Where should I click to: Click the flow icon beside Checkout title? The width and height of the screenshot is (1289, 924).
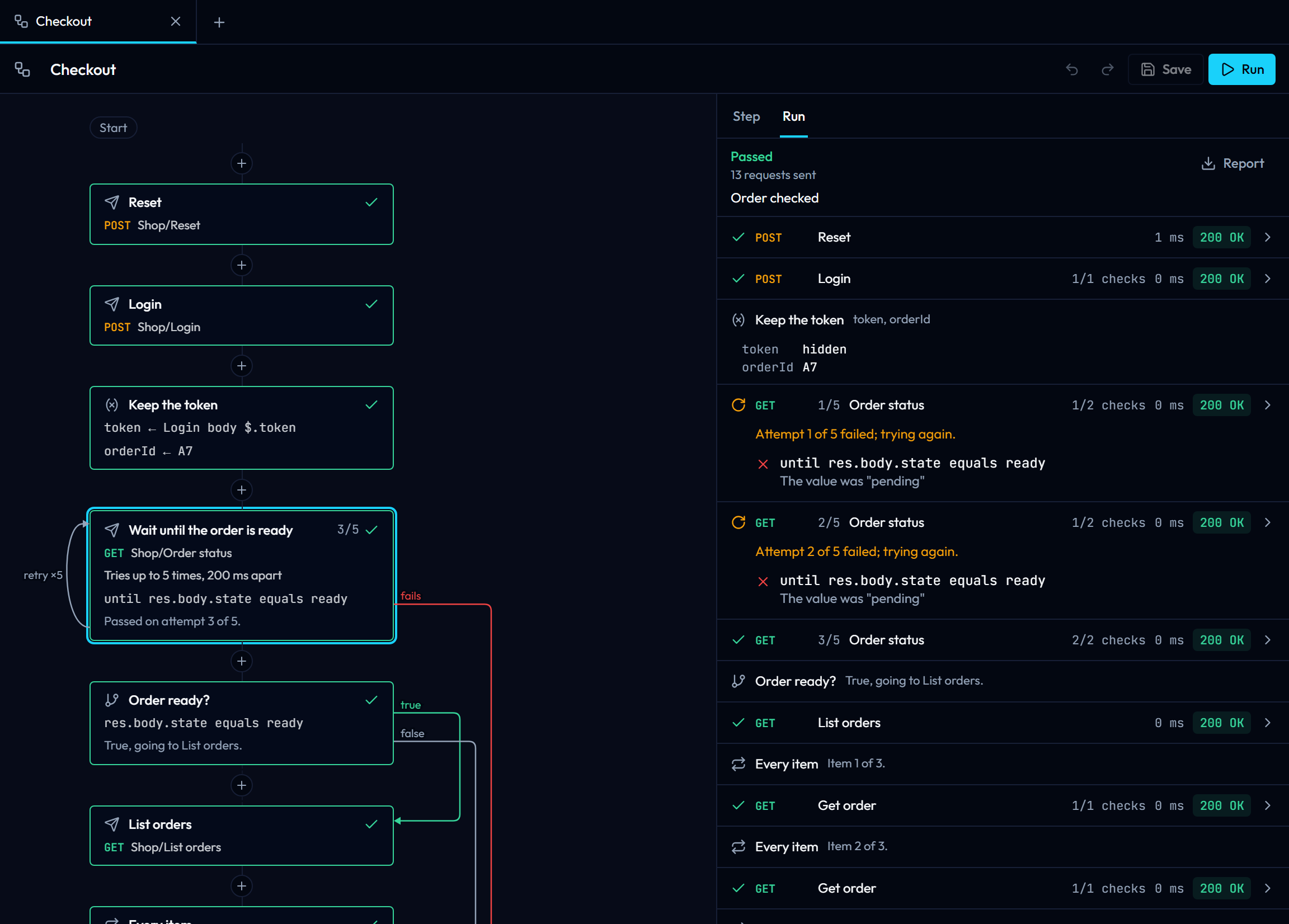[x=22, y=69]
